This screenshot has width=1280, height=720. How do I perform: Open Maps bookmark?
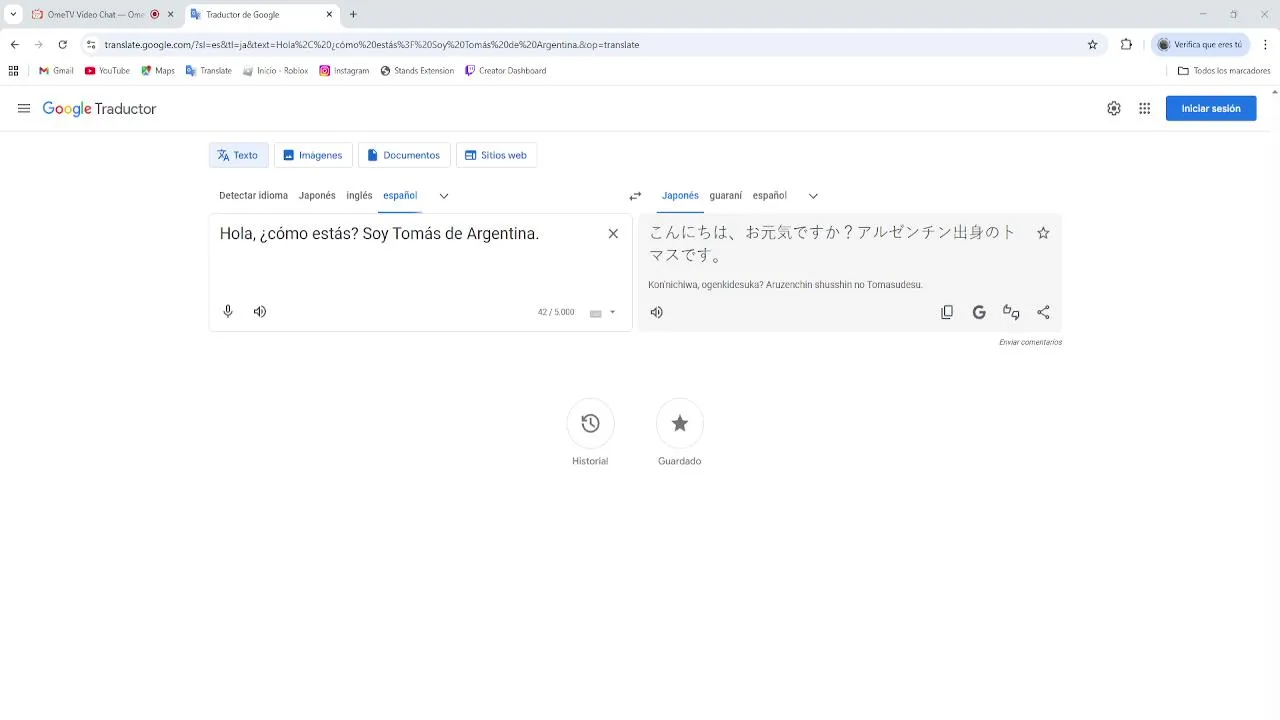click(x=158, y=71)
